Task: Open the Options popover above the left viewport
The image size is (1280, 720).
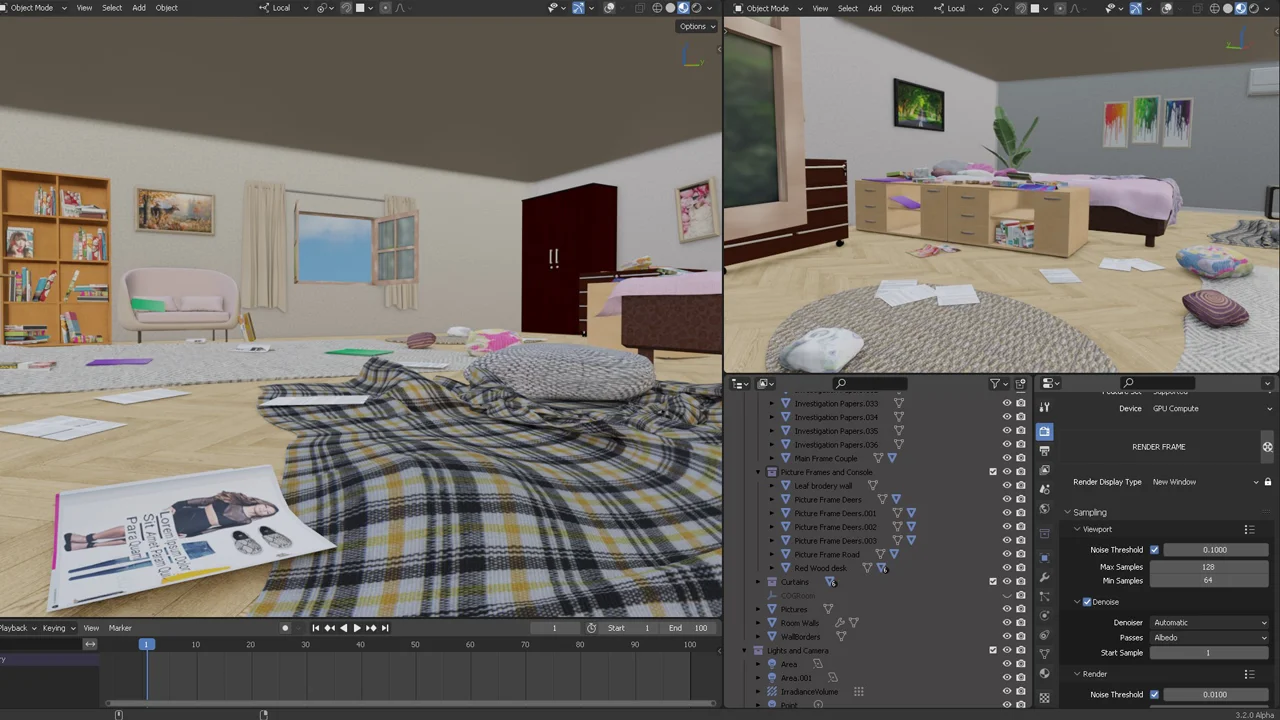Action: [x=693, y=26]
